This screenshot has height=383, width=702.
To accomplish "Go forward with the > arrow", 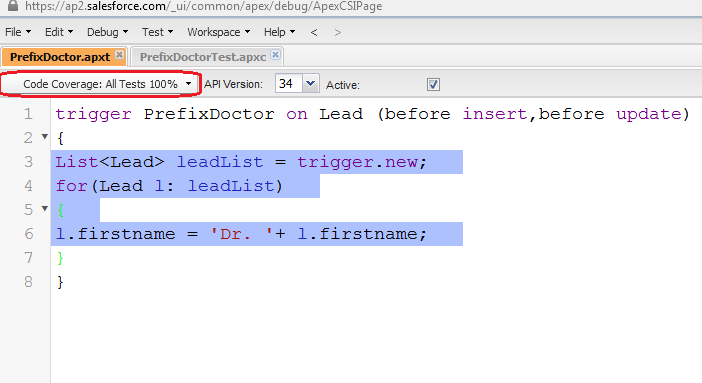I will point(338,32).
